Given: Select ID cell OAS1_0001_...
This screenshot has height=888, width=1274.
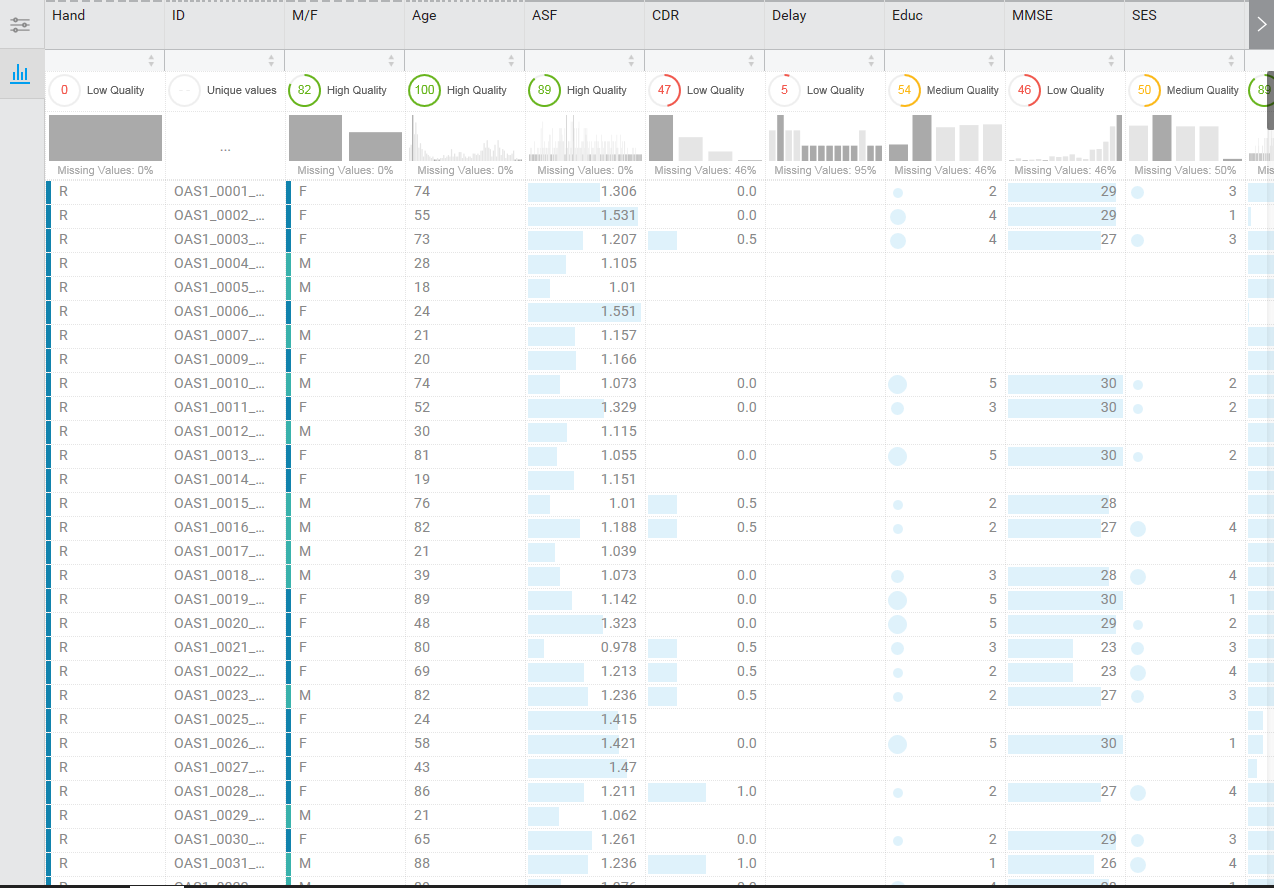Looking at the screenshot, I should (x=219, y=191).
